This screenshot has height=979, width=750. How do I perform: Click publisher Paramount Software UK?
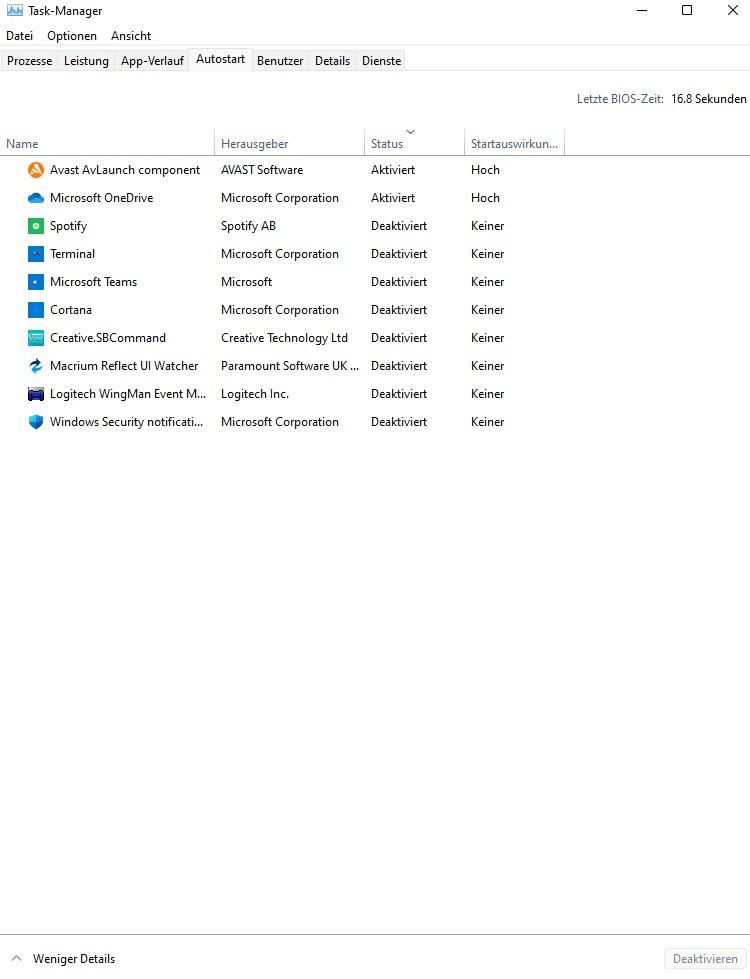point(290,366)
